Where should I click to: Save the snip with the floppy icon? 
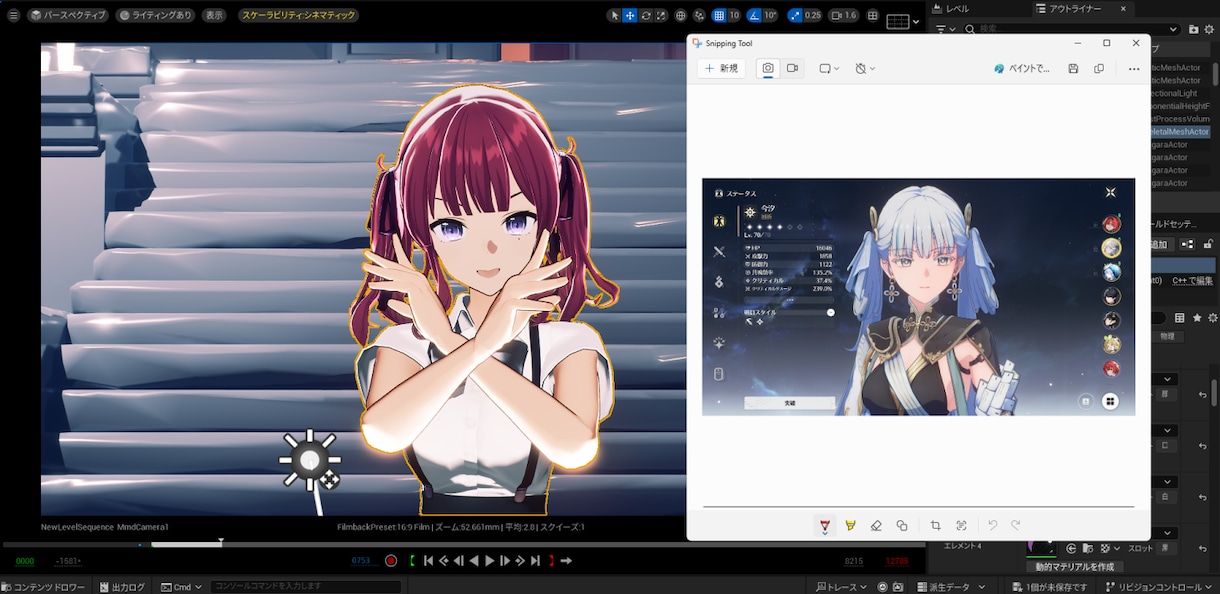(1073, 68)
